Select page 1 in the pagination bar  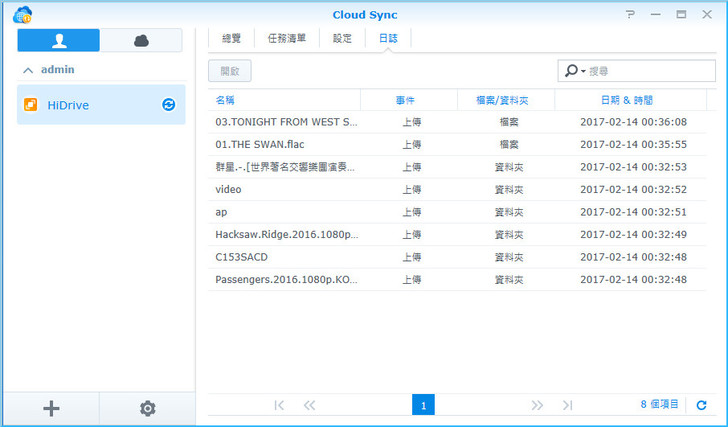click(423, 405)
